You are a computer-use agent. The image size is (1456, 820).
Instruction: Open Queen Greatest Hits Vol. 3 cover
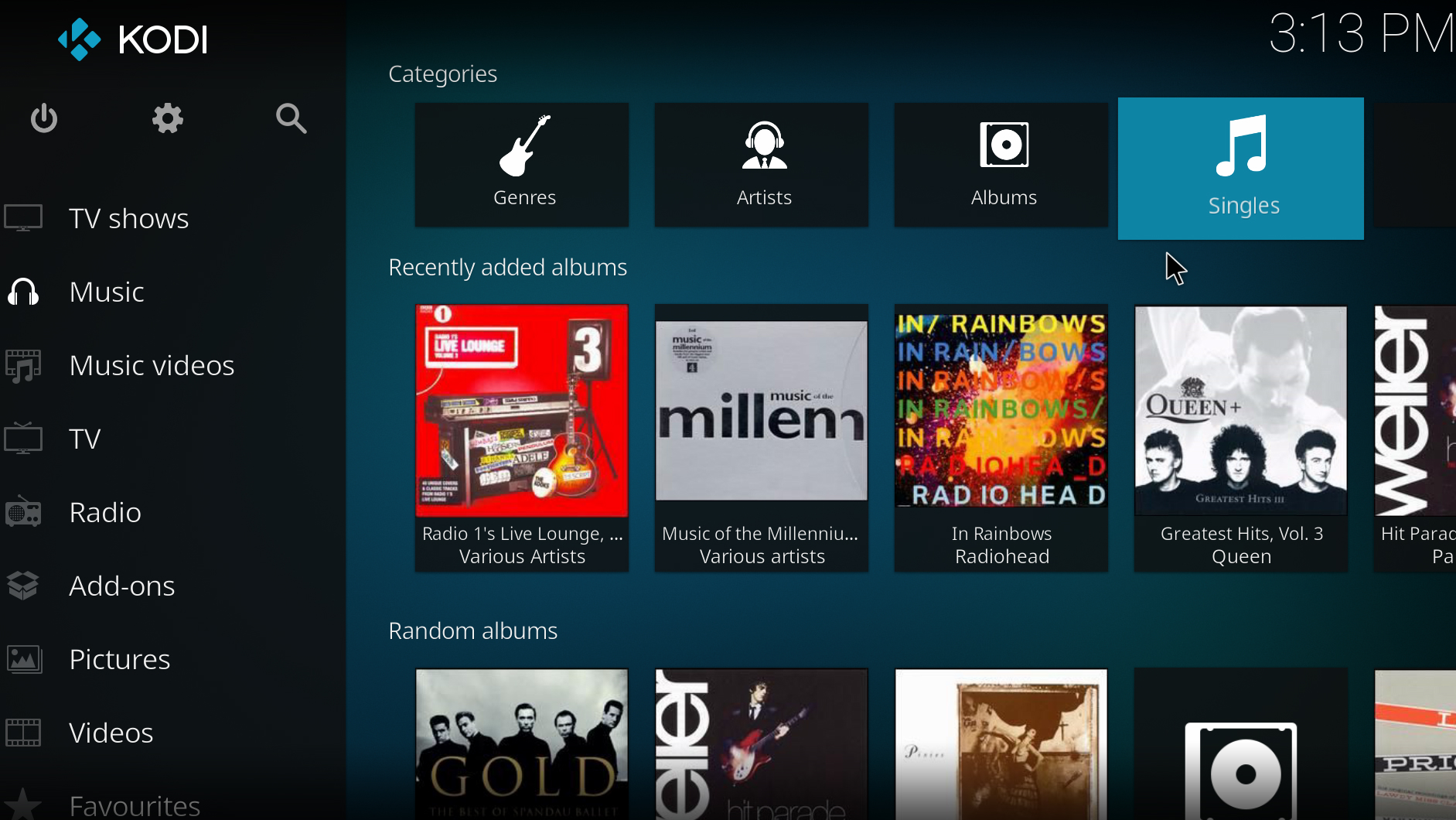[x=1241, y=411]
